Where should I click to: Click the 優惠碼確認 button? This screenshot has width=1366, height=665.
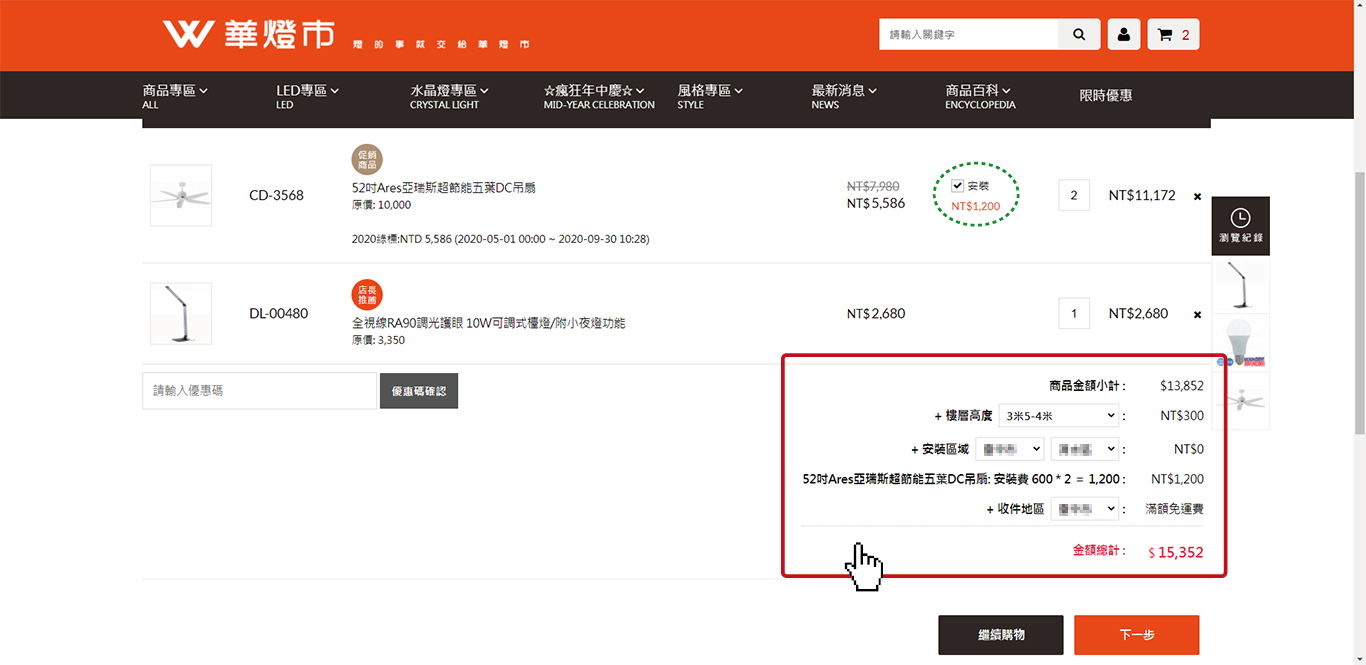pos(419,391)
